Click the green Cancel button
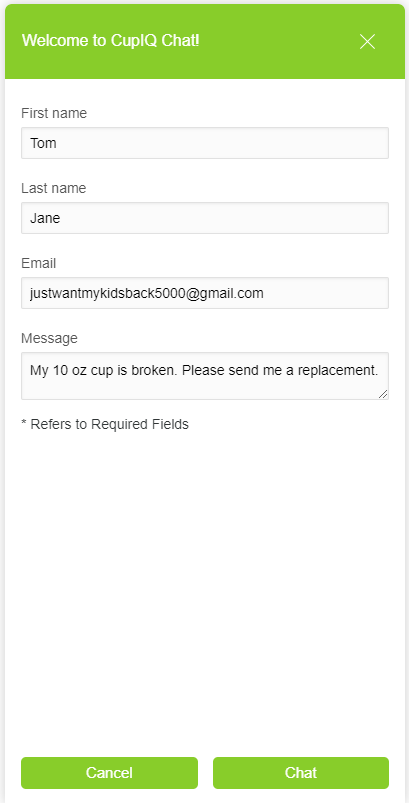This screenshot has height=803, width=409. coord(109,773)
